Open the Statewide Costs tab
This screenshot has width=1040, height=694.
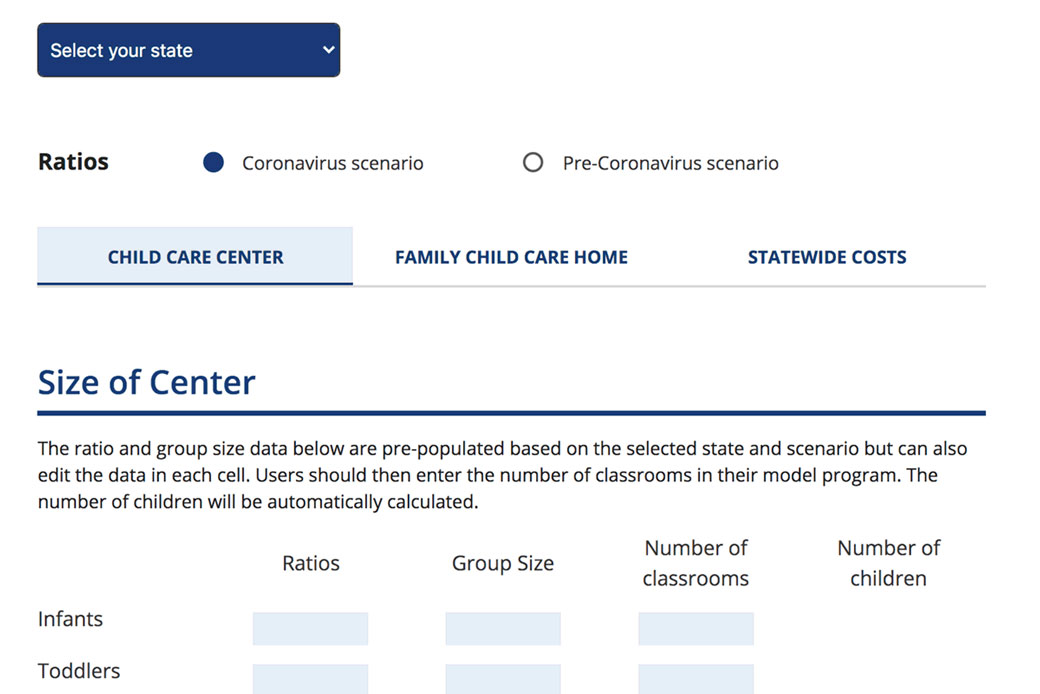(826, 256)
